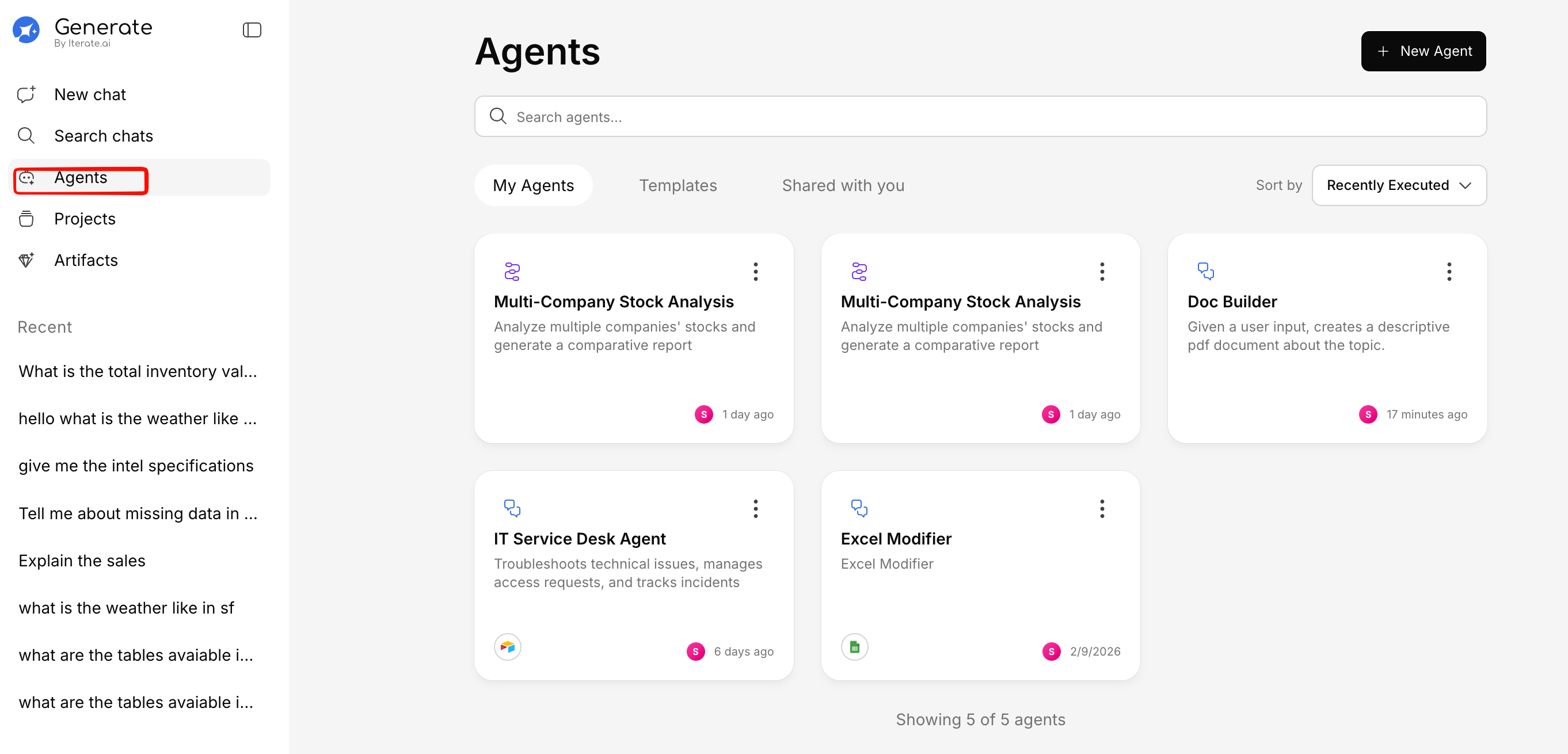Image resolution: width=1568 pixels, height=754 pixels.
Task: Click the Search chats magnifier icon
Action: tap(26, 135)
